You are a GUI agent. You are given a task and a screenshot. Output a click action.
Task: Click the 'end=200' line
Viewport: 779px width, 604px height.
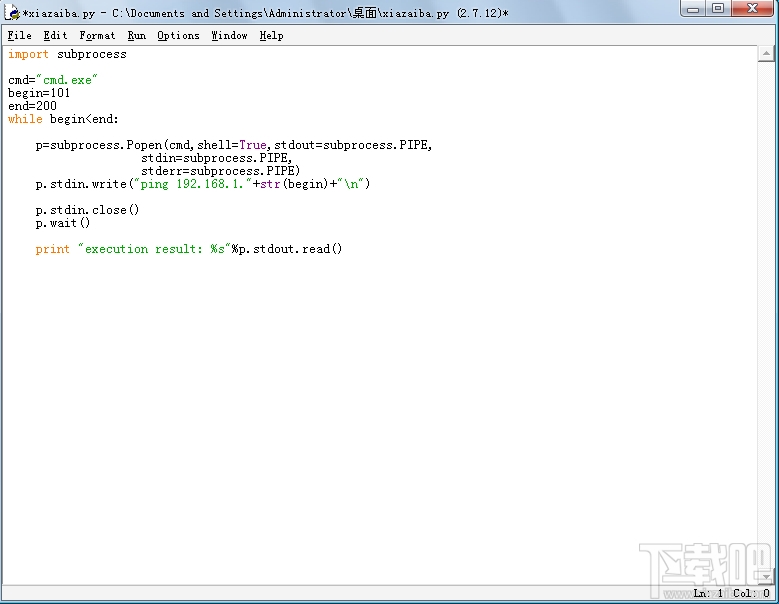(x=32, y=106)
